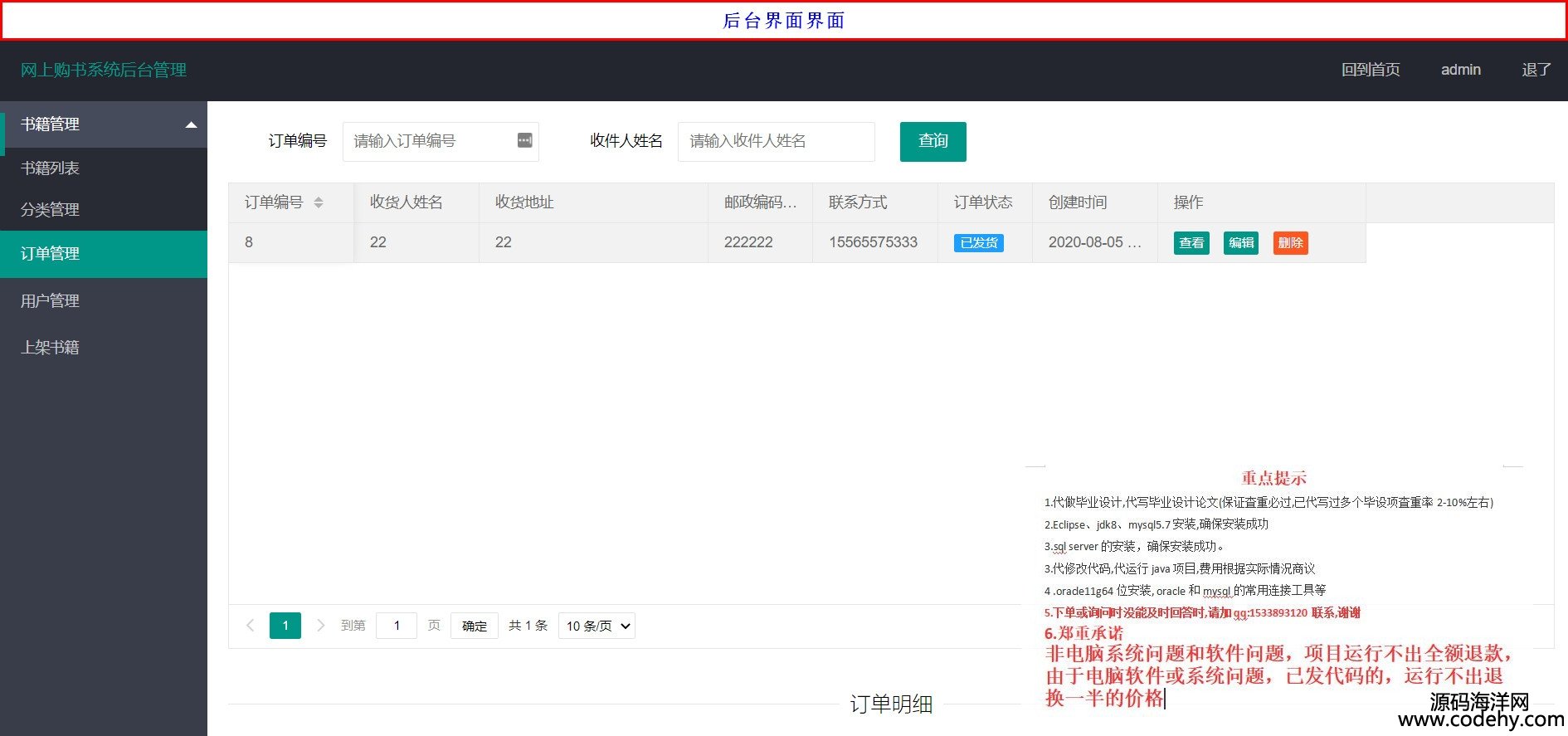This screenshot has height=736, width=1568.
Task: Click the 已发货 status badge
Action: tap(979, 243)
